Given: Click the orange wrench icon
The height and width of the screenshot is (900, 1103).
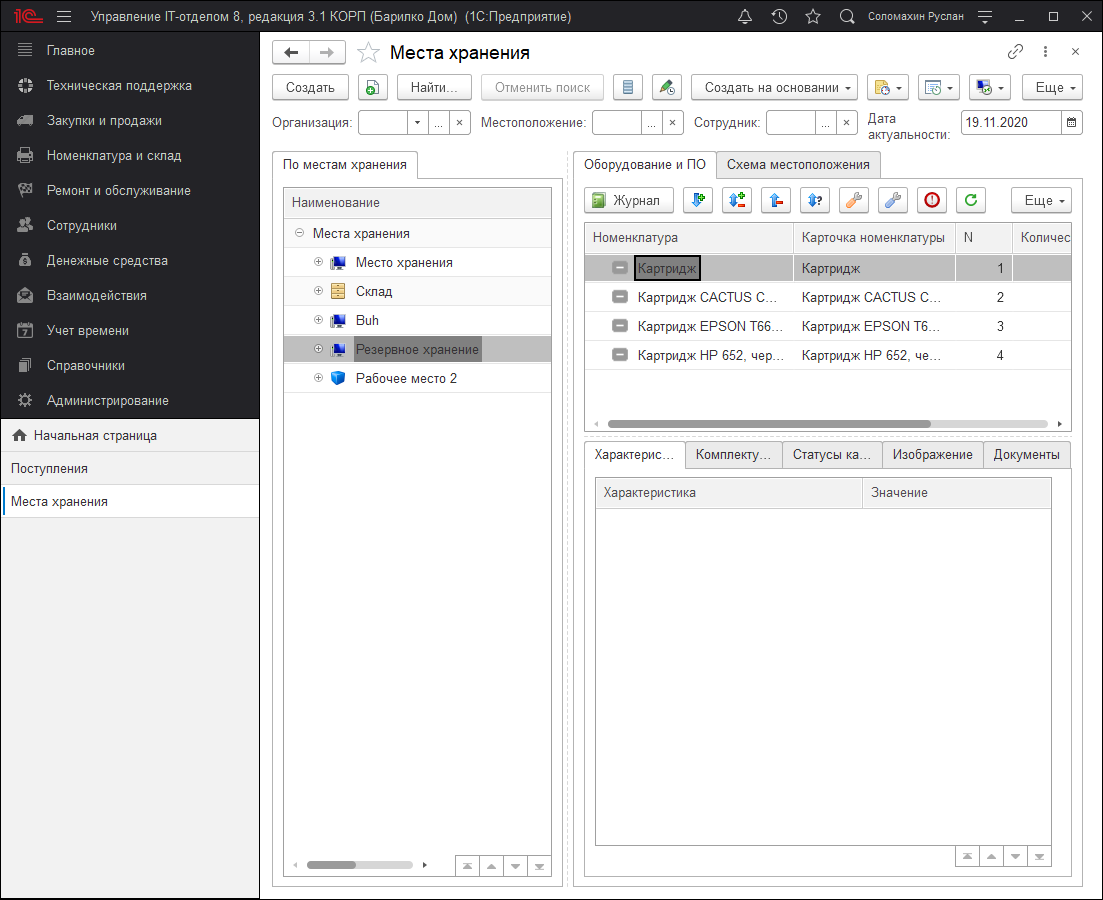Looking at the screenshot, I should (x=854, y=200).
